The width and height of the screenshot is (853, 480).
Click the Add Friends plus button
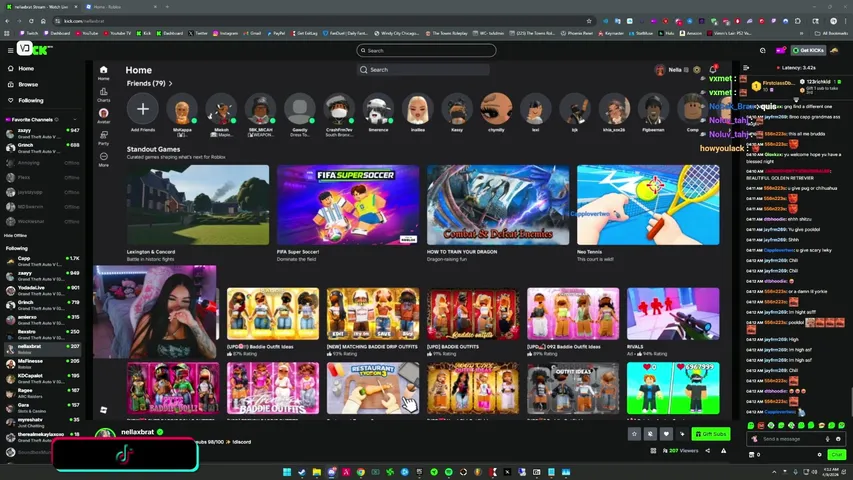point(143,109)
